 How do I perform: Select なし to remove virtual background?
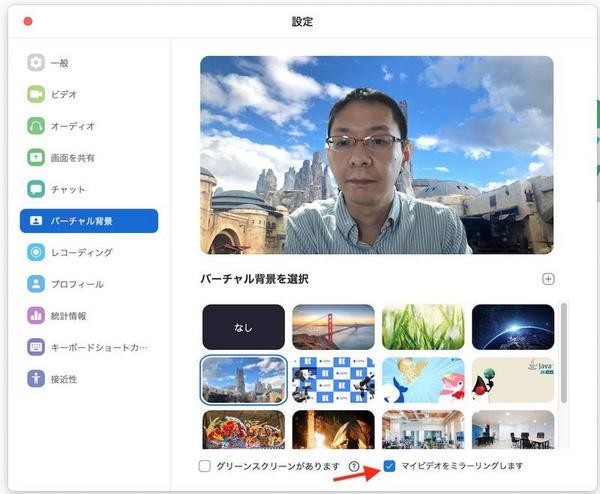(243, 327)
